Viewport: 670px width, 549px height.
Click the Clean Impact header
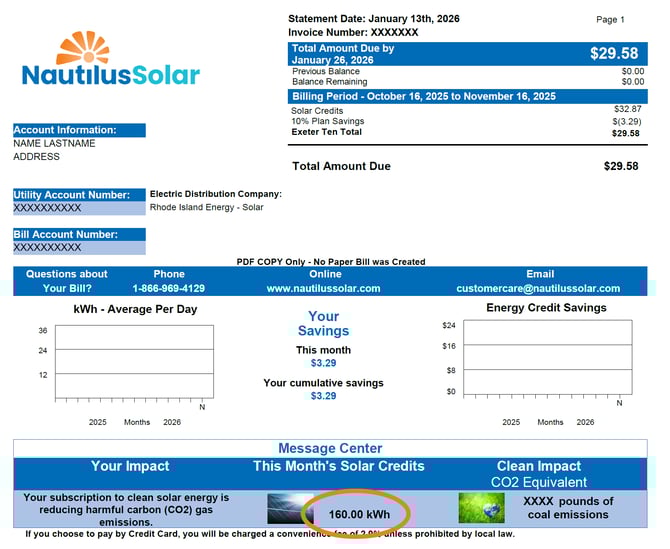click(x=538, y=466)
